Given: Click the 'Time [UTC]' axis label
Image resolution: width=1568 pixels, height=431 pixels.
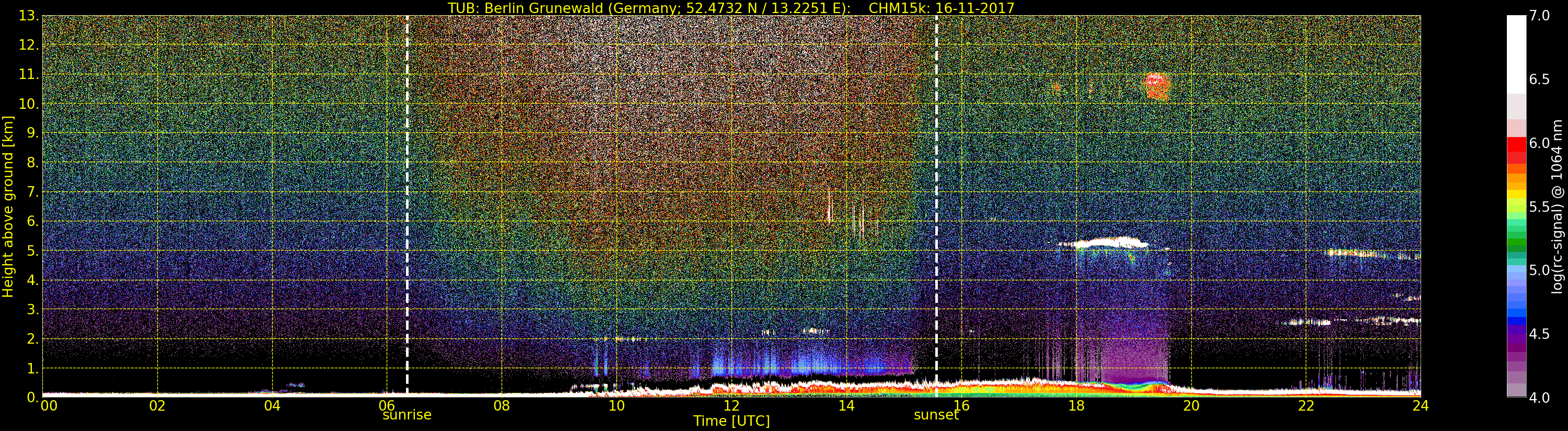Looking at the screenshot, I should pos(731,421).
